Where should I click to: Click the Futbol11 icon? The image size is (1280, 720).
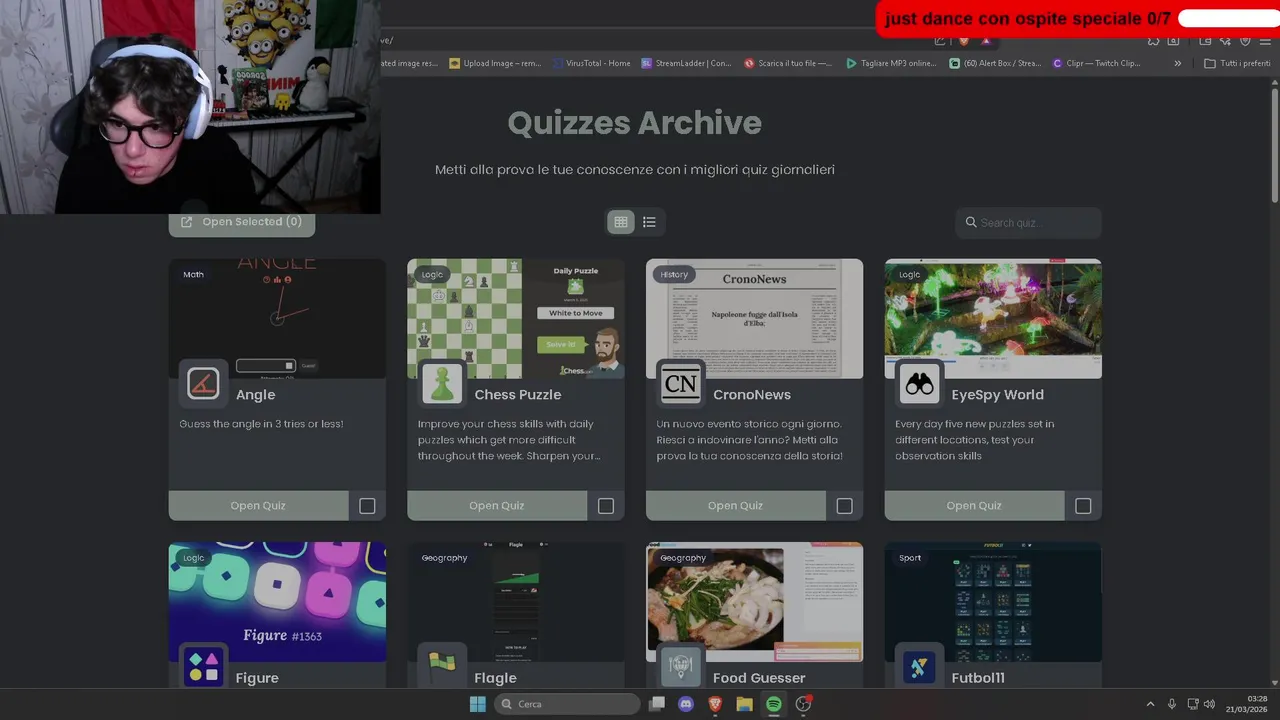[919, 666]
